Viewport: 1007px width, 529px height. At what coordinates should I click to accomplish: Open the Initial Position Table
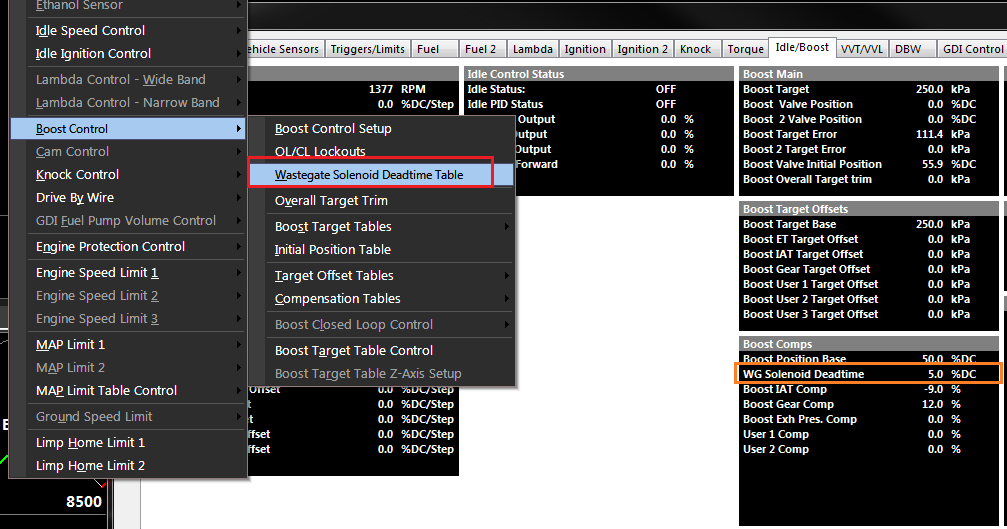pyautogui.click(x=332, y=249)
